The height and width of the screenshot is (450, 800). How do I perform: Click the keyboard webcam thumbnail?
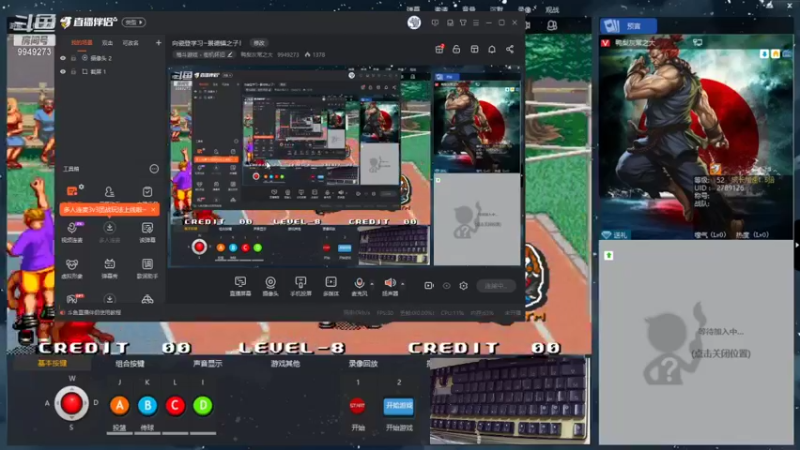pyautogui.click(x=509, y=401)
